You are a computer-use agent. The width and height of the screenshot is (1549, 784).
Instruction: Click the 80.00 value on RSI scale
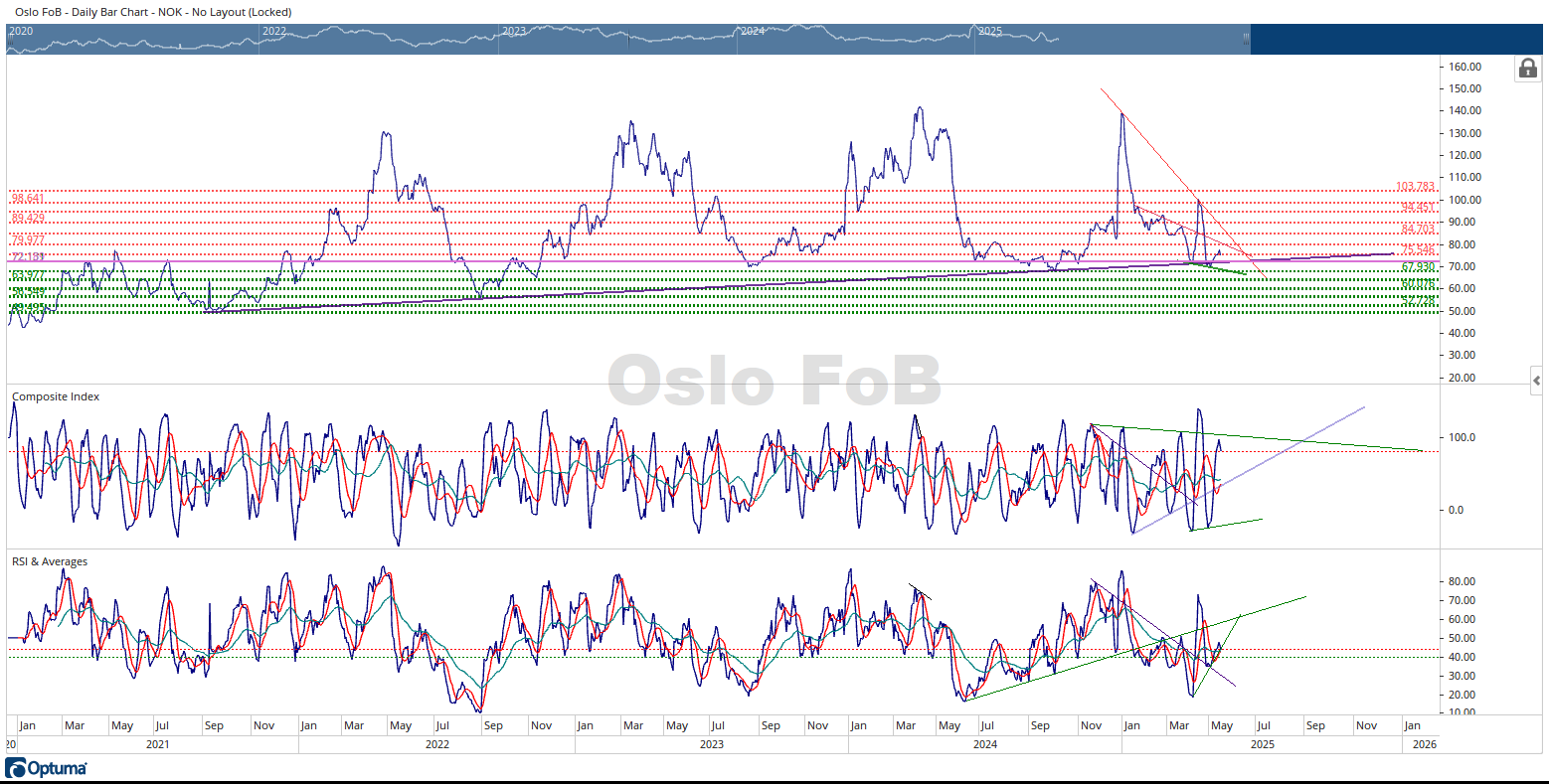tap(1461, 581)
